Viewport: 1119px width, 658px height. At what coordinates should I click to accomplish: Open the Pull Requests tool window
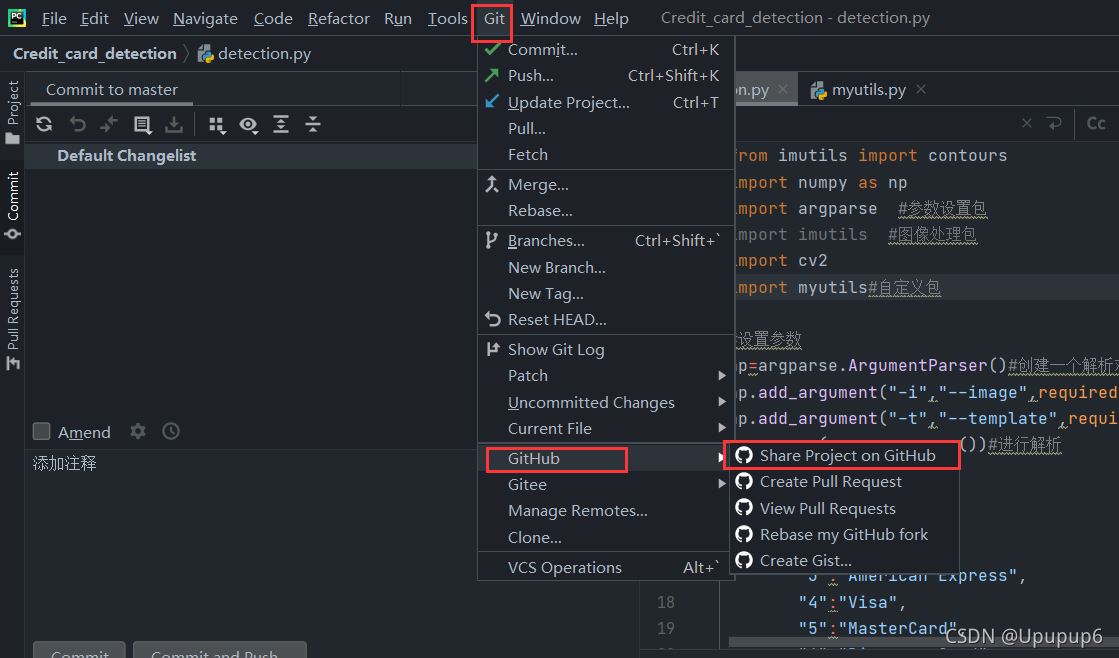tap(13, 318)
